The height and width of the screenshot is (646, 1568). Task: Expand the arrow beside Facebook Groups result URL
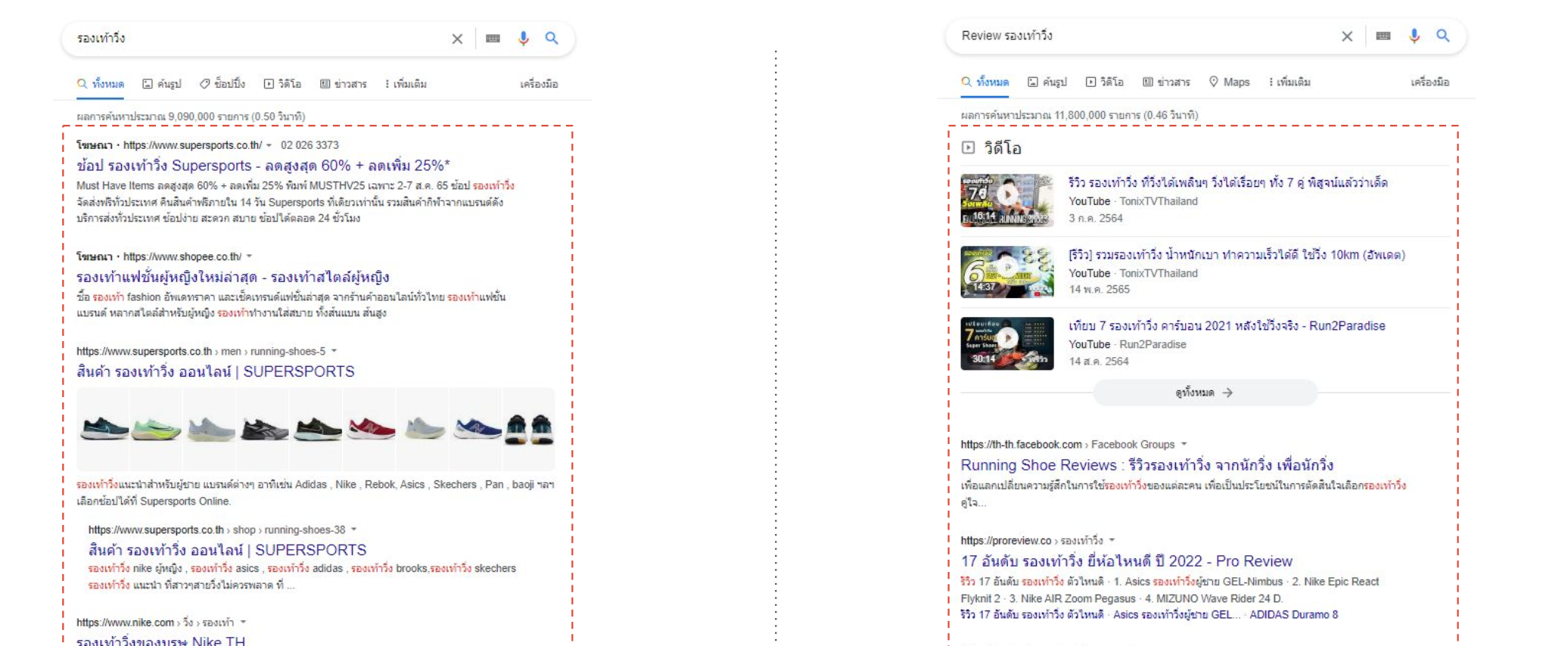pos(1184,445)
